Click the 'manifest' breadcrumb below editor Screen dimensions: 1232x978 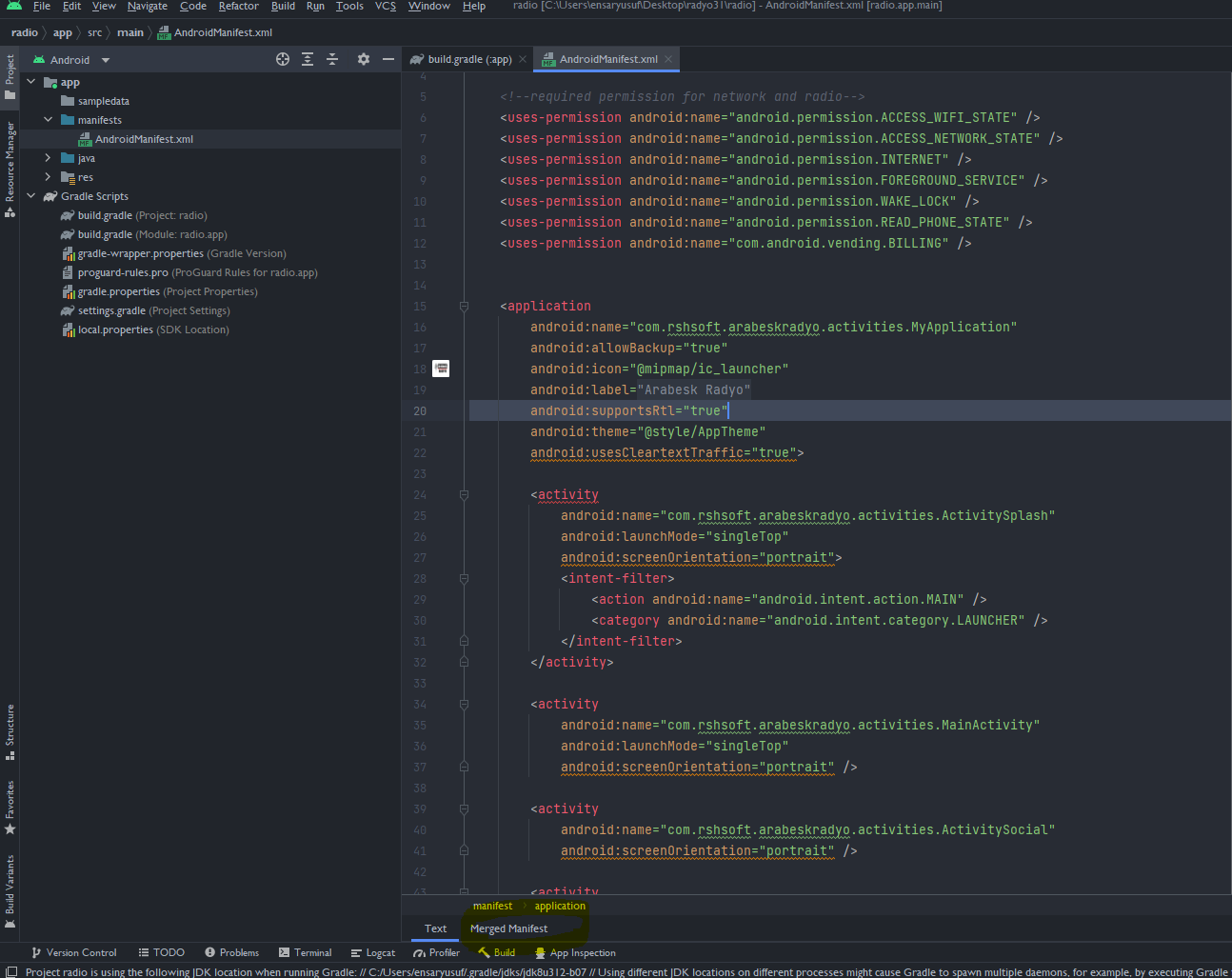click(x=492, y=906)
